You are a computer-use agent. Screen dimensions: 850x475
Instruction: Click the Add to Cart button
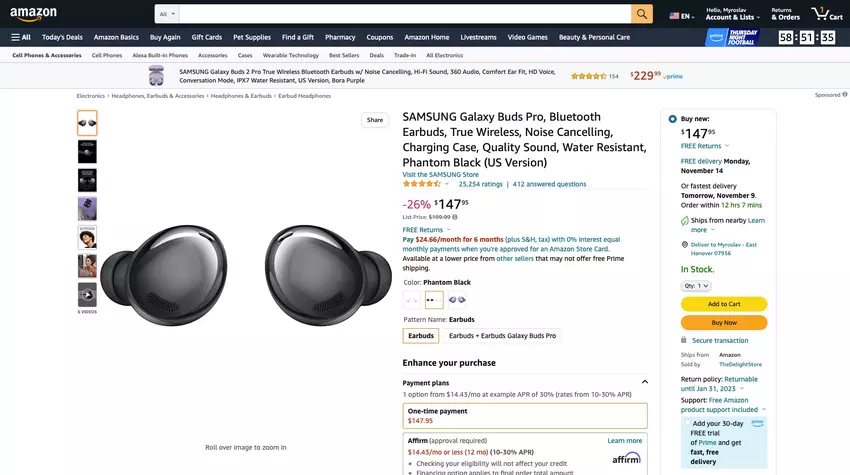[723, 304]
